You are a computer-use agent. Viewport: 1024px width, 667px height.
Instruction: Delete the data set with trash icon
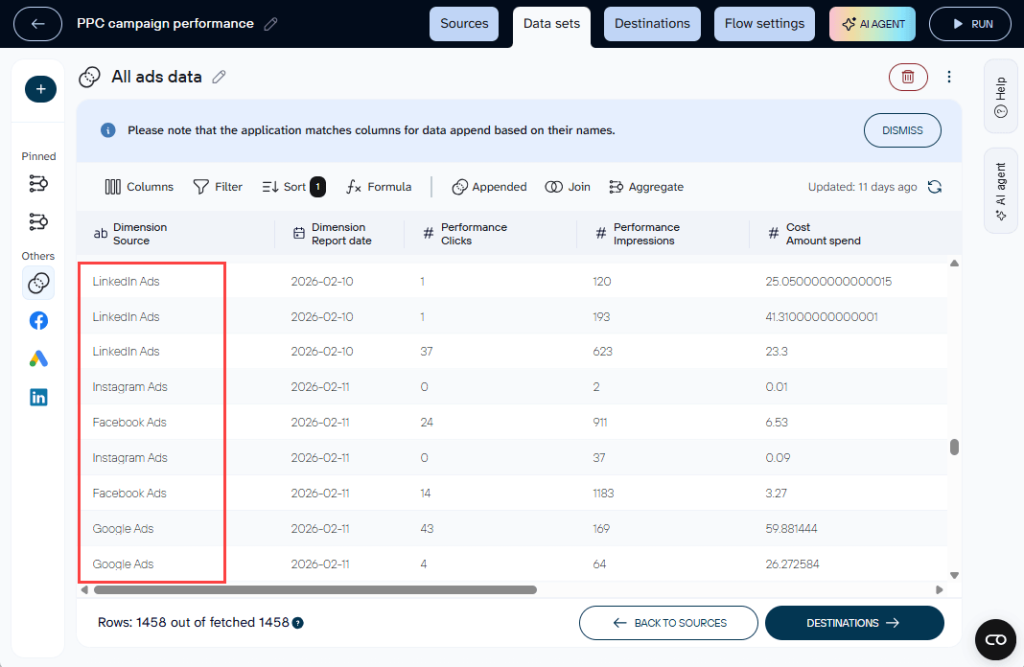click(907, 77)
